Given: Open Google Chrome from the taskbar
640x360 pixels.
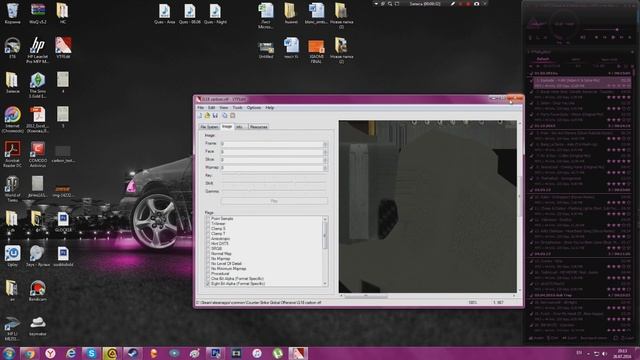Looking at the screenshot, I should pyautogui.click(x=29, y=353).
